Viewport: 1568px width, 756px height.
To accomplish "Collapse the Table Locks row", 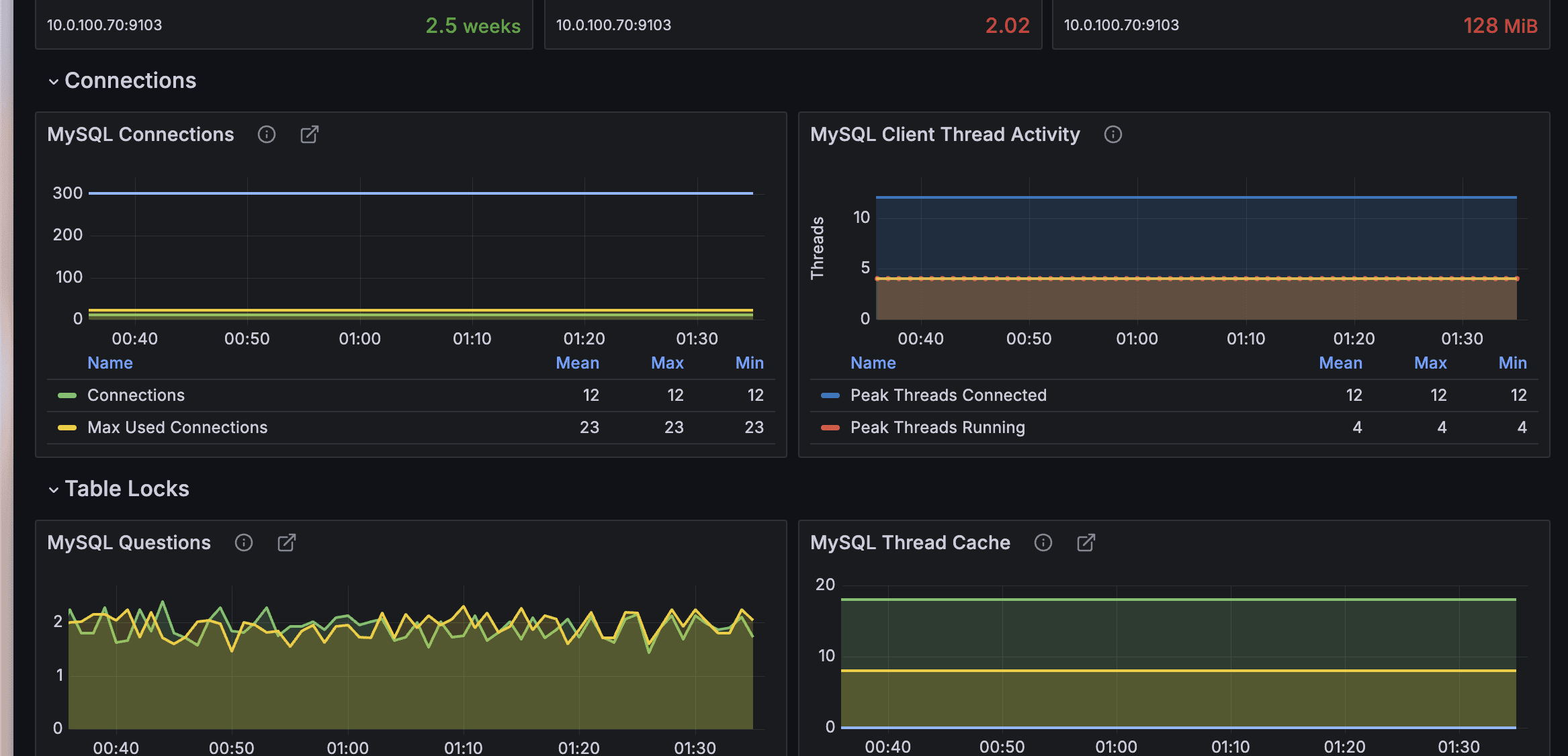I will pos(126,489).
